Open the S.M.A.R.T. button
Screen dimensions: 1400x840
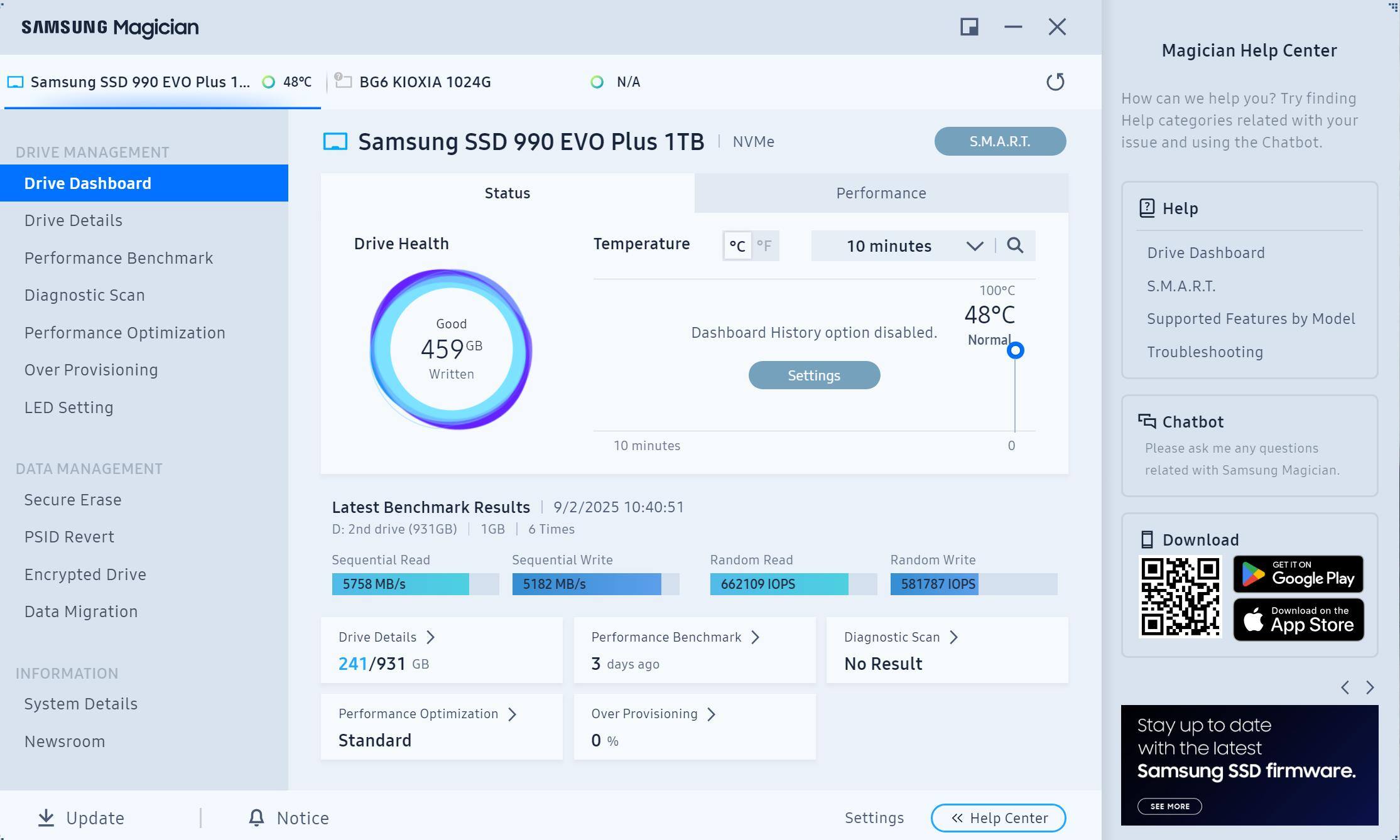(x=999, y=141)
